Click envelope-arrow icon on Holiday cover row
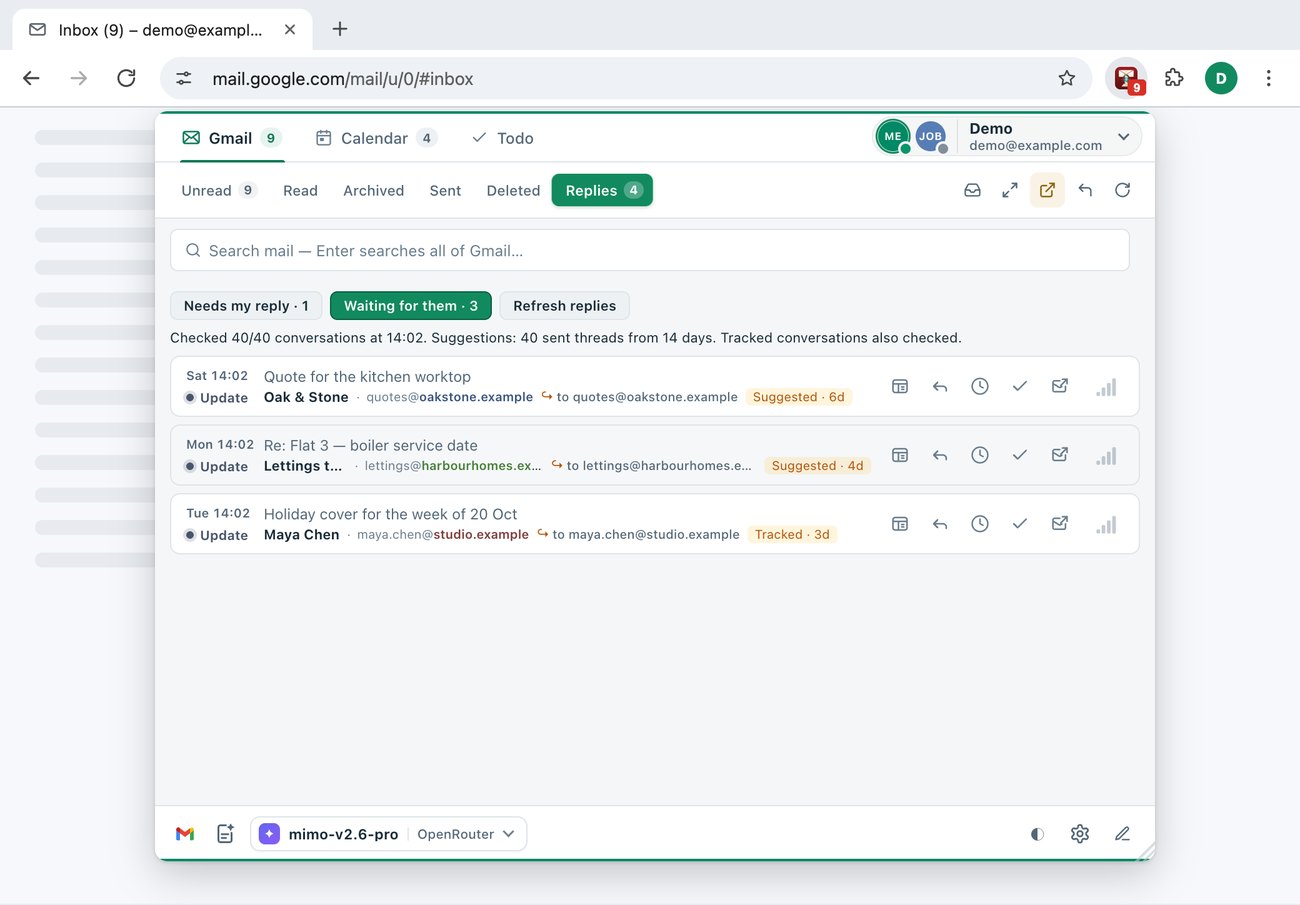 pos(1060,524)
